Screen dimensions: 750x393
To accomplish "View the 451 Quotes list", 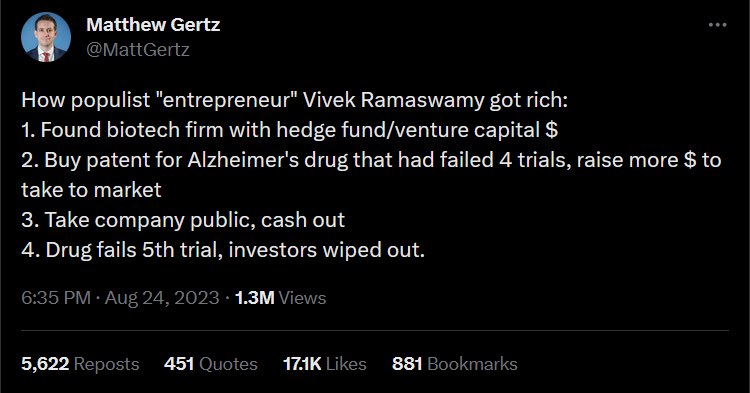I will tap(210, 364).
